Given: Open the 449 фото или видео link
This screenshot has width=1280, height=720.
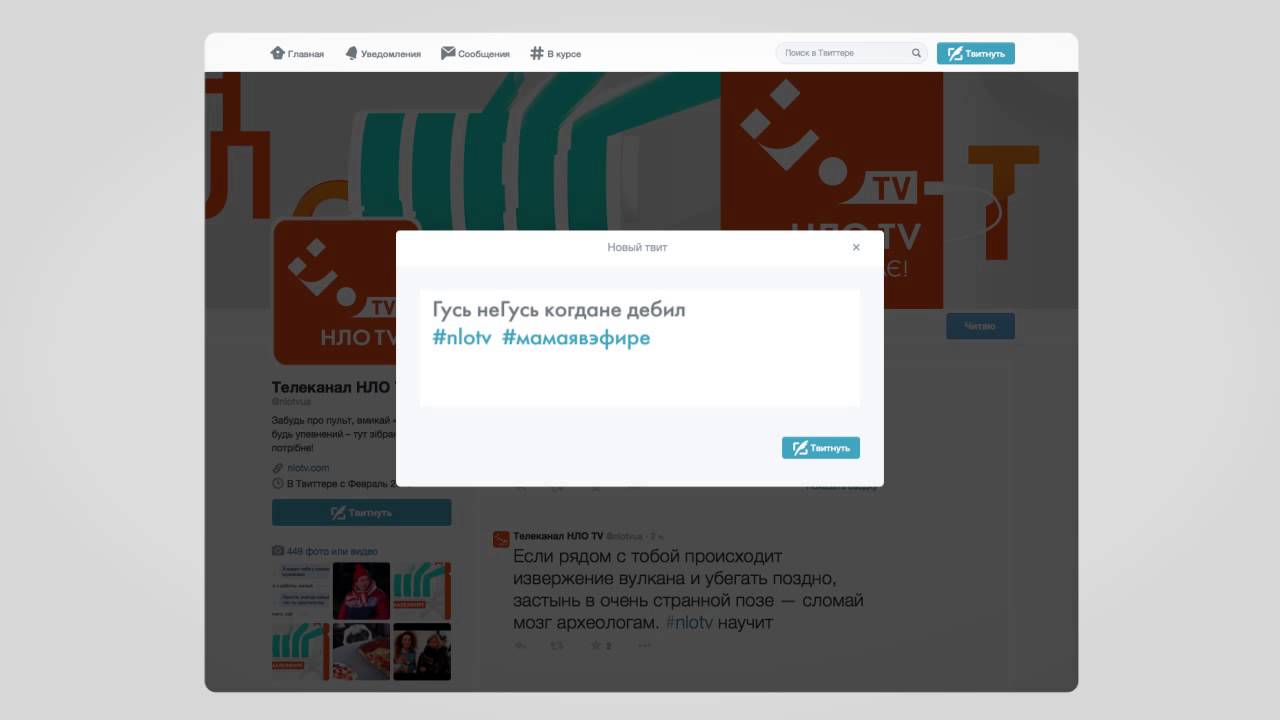Looking at the screenshot, I should 332,551.
